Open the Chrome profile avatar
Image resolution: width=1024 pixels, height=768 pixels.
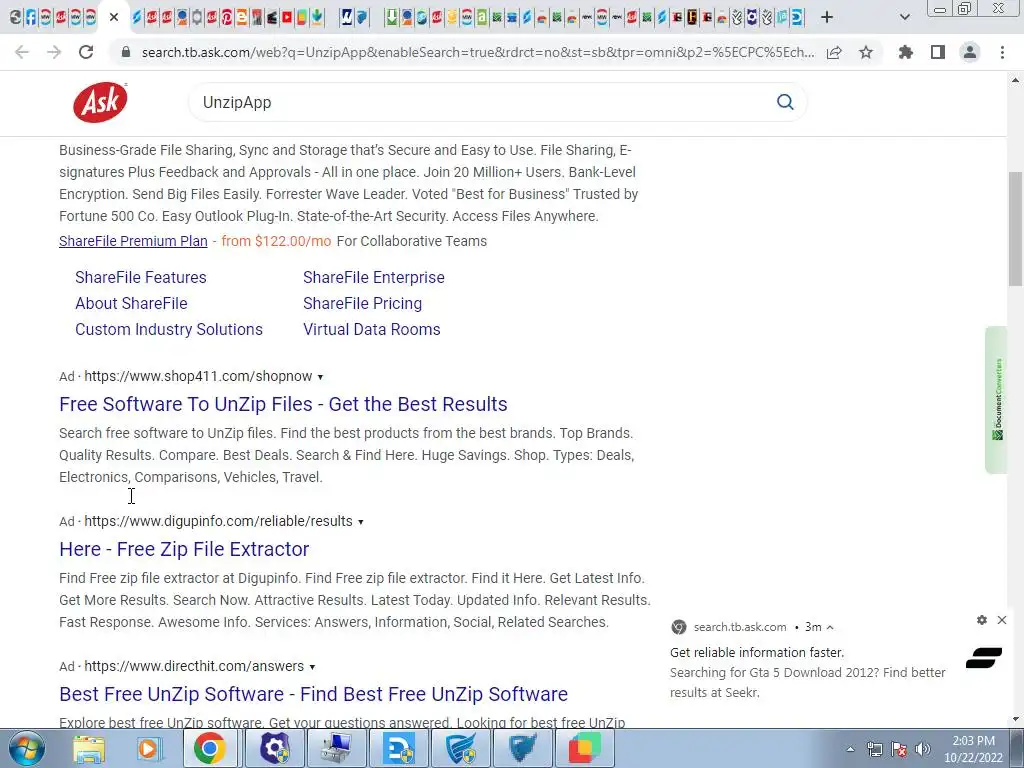[970, 52]
